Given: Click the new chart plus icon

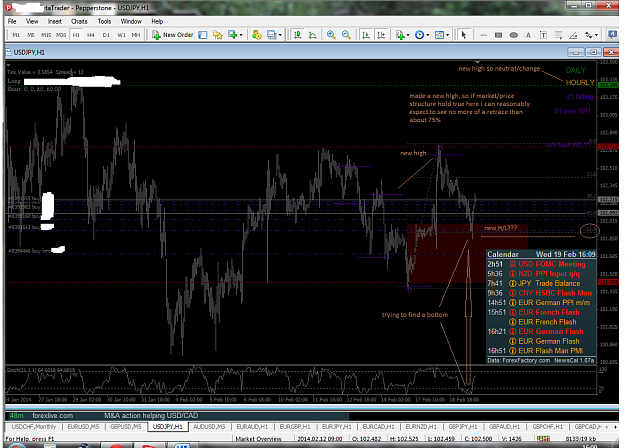Looking at the screenshot, I should 232,35.
